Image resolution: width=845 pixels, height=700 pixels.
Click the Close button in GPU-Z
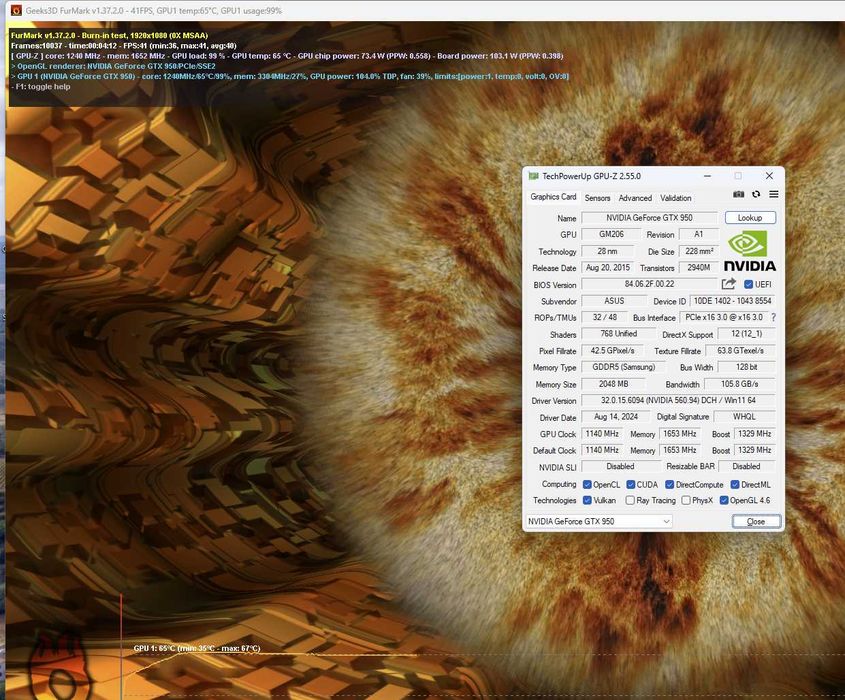756,521
